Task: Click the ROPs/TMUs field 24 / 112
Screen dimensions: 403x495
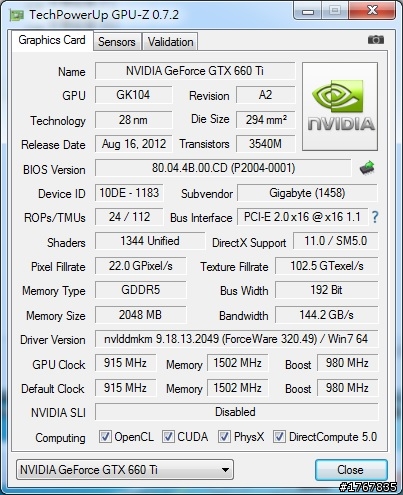Action: (129, 217)
